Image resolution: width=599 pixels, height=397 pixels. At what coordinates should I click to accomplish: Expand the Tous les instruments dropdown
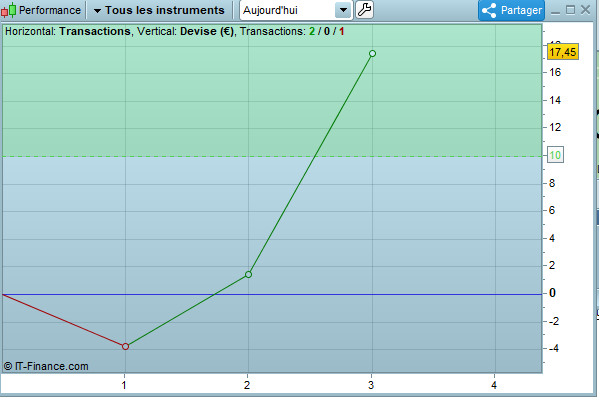[x=160, y=10]
